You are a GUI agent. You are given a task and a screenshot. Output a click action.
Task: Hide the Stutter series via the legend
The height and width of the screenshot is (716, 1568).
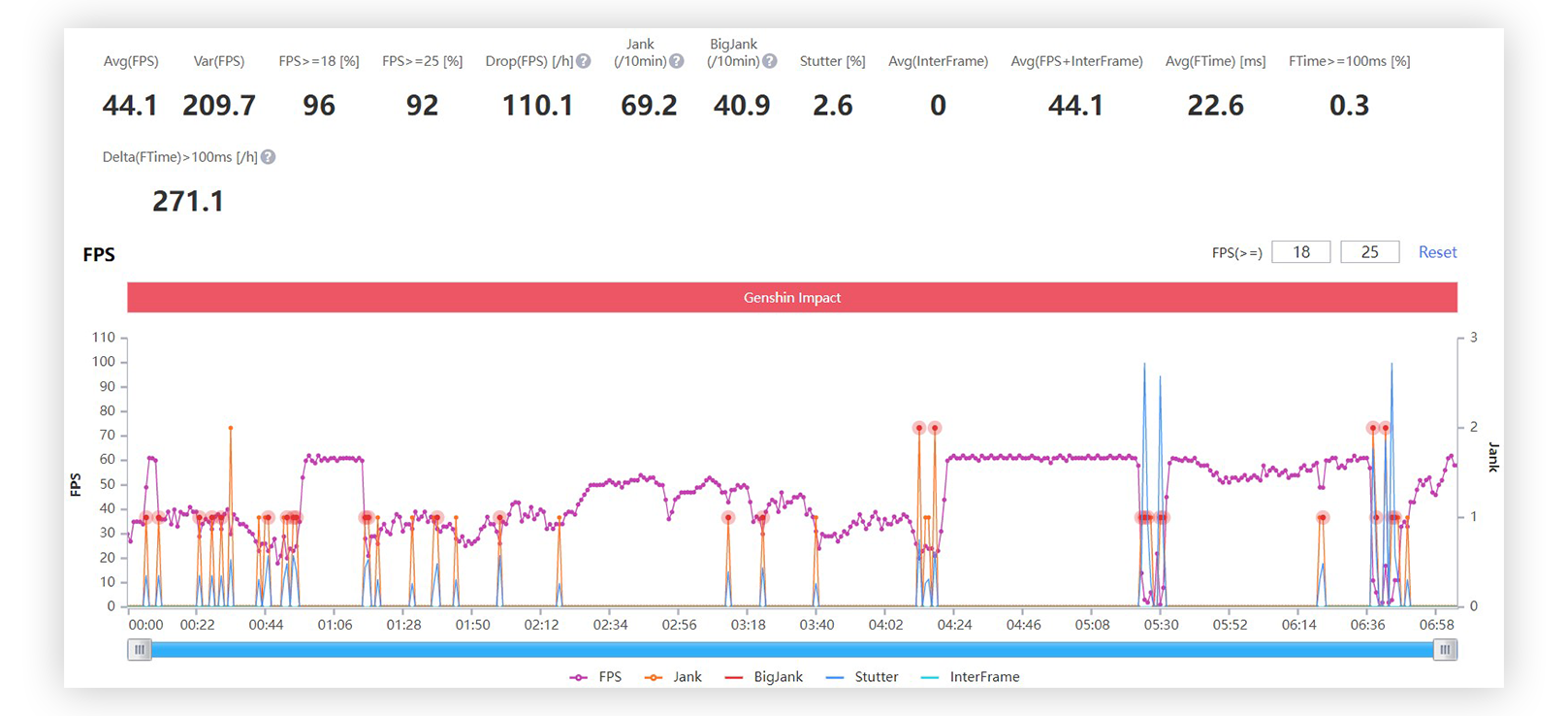tap(862, 677)
